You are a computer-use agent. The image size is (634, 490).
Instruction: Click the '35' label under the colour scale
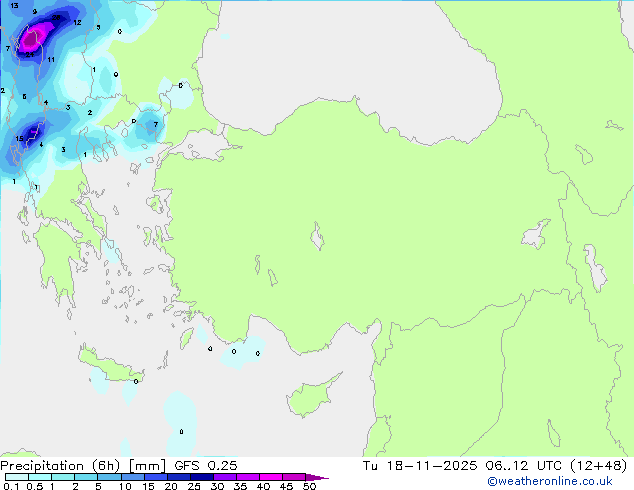(x=240, y=486)
